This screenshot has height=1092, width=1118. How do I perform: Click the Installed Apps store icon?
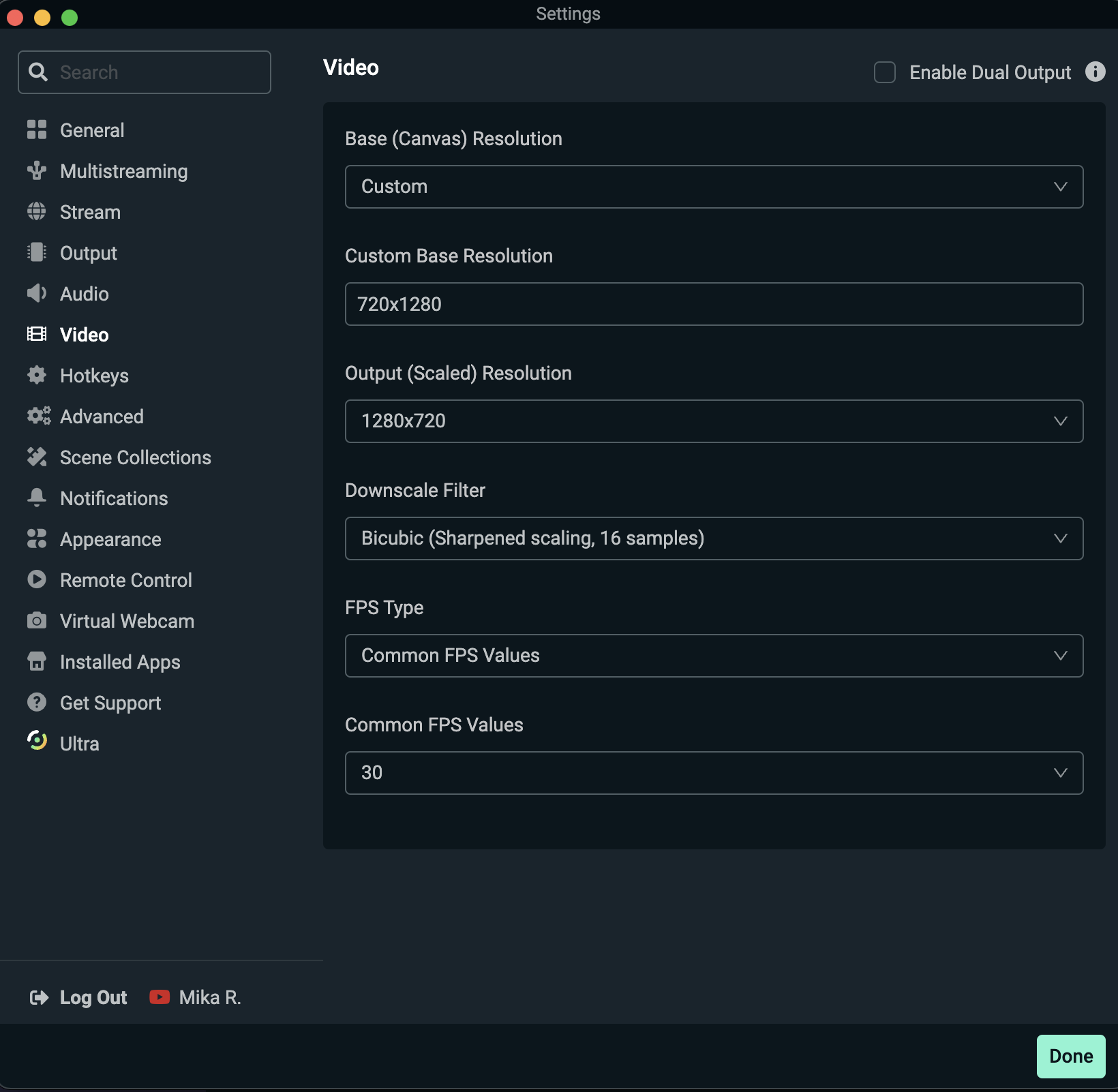pyautogui.click(x=37, y=661)
